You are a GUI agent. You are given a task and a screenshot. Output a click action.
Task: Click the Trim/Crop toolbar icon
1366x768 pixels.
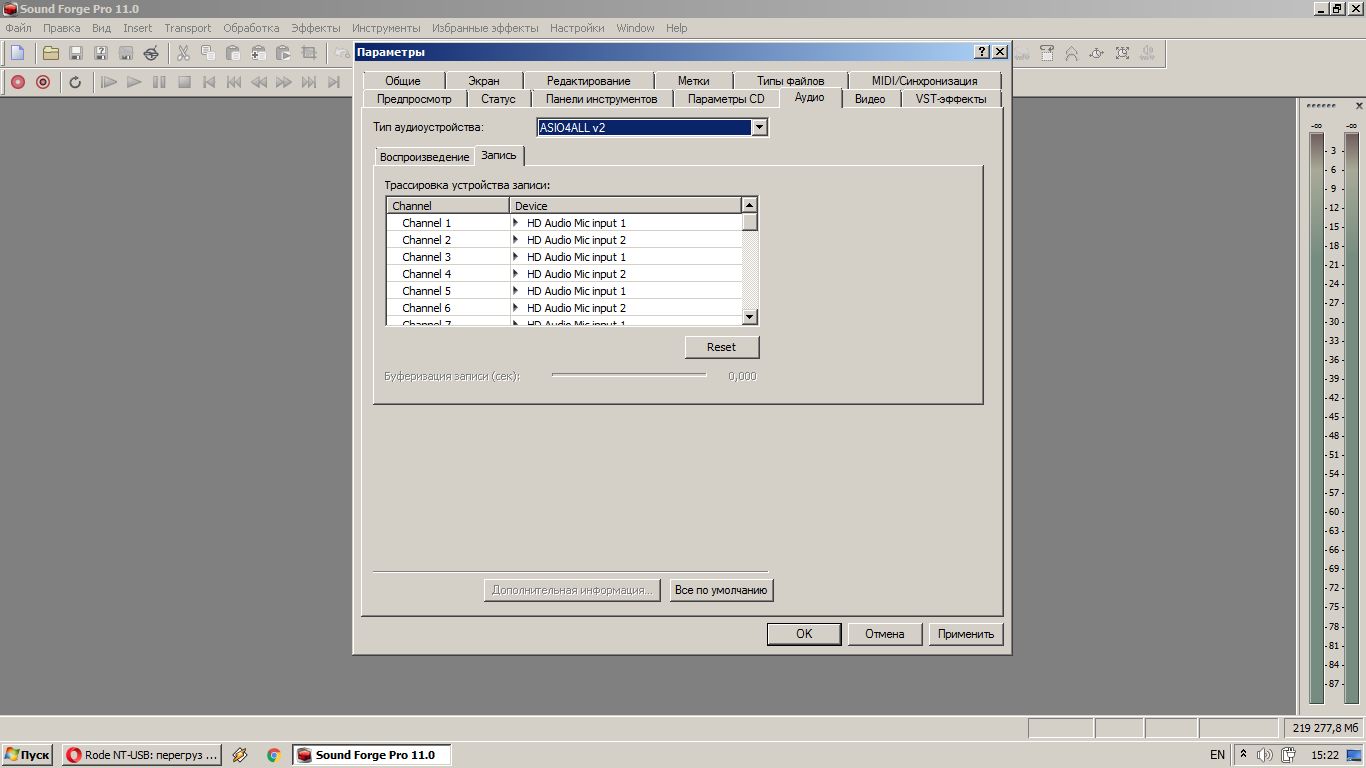(309, 53)
